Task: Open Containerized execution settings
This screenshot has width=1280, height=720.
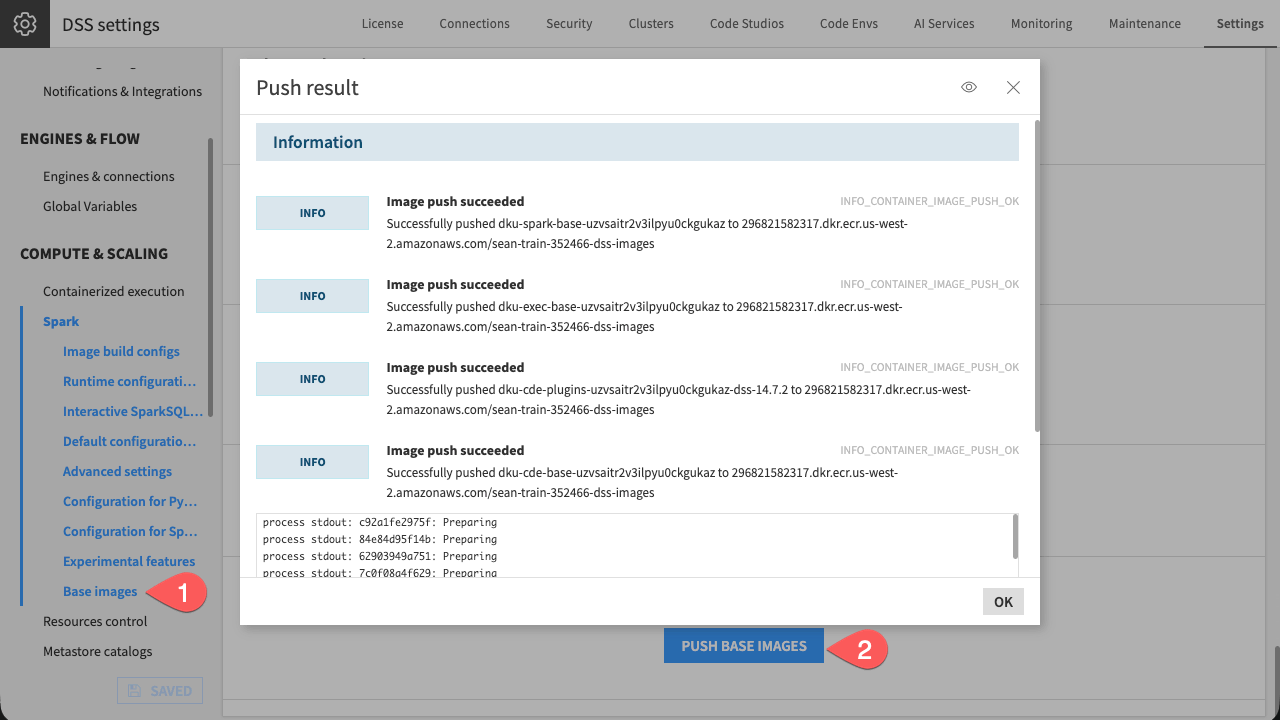Action: pyautogui.click(x=114, y=291)
